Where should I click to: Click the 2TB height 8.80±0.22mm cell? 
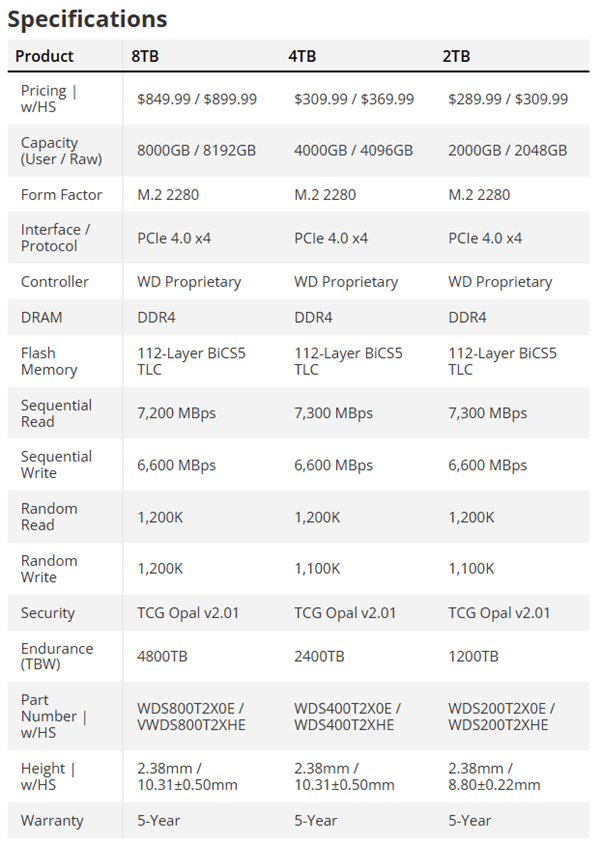(493, 785)
